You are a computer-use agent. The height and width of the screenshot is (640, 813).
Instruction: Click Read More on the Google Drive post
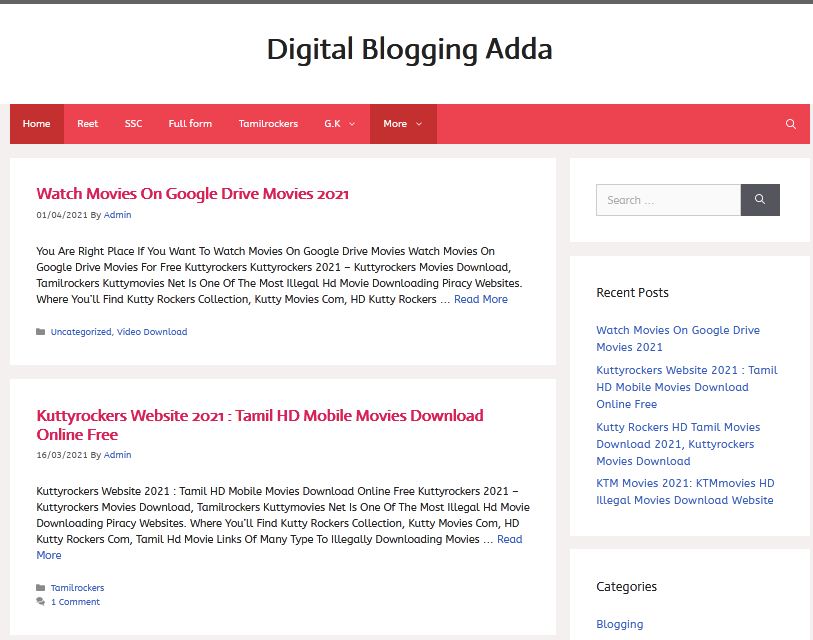(481, 299)
